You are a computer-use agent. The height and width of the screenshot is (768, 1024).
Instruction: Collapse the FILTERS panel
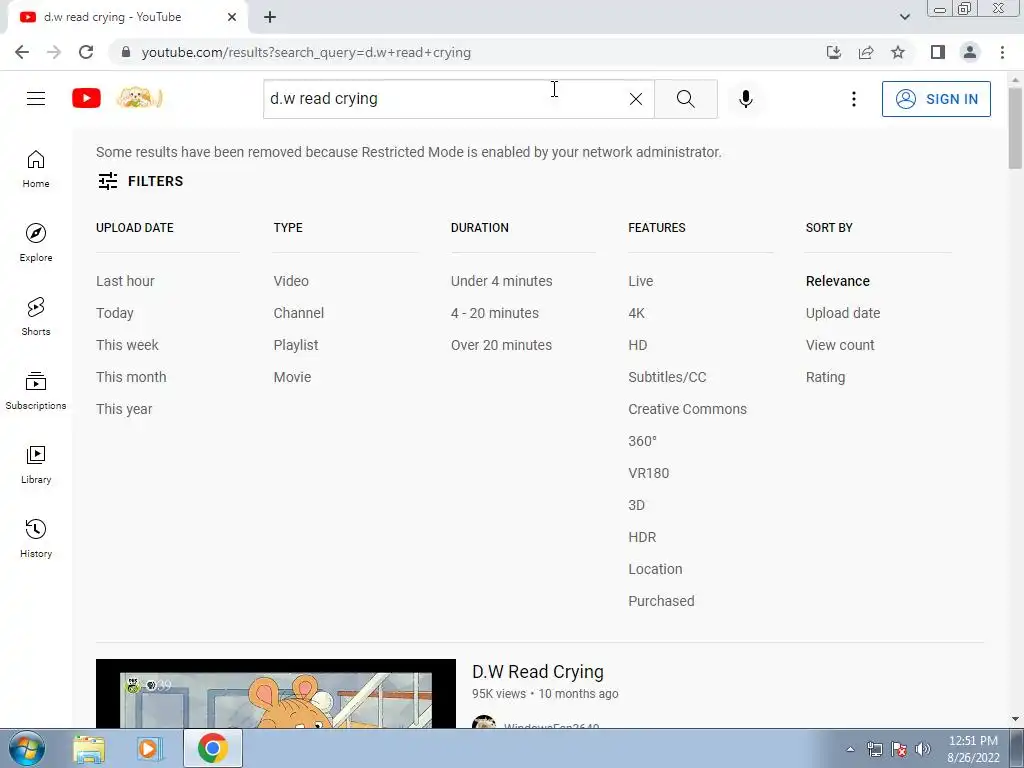(140, 181)
